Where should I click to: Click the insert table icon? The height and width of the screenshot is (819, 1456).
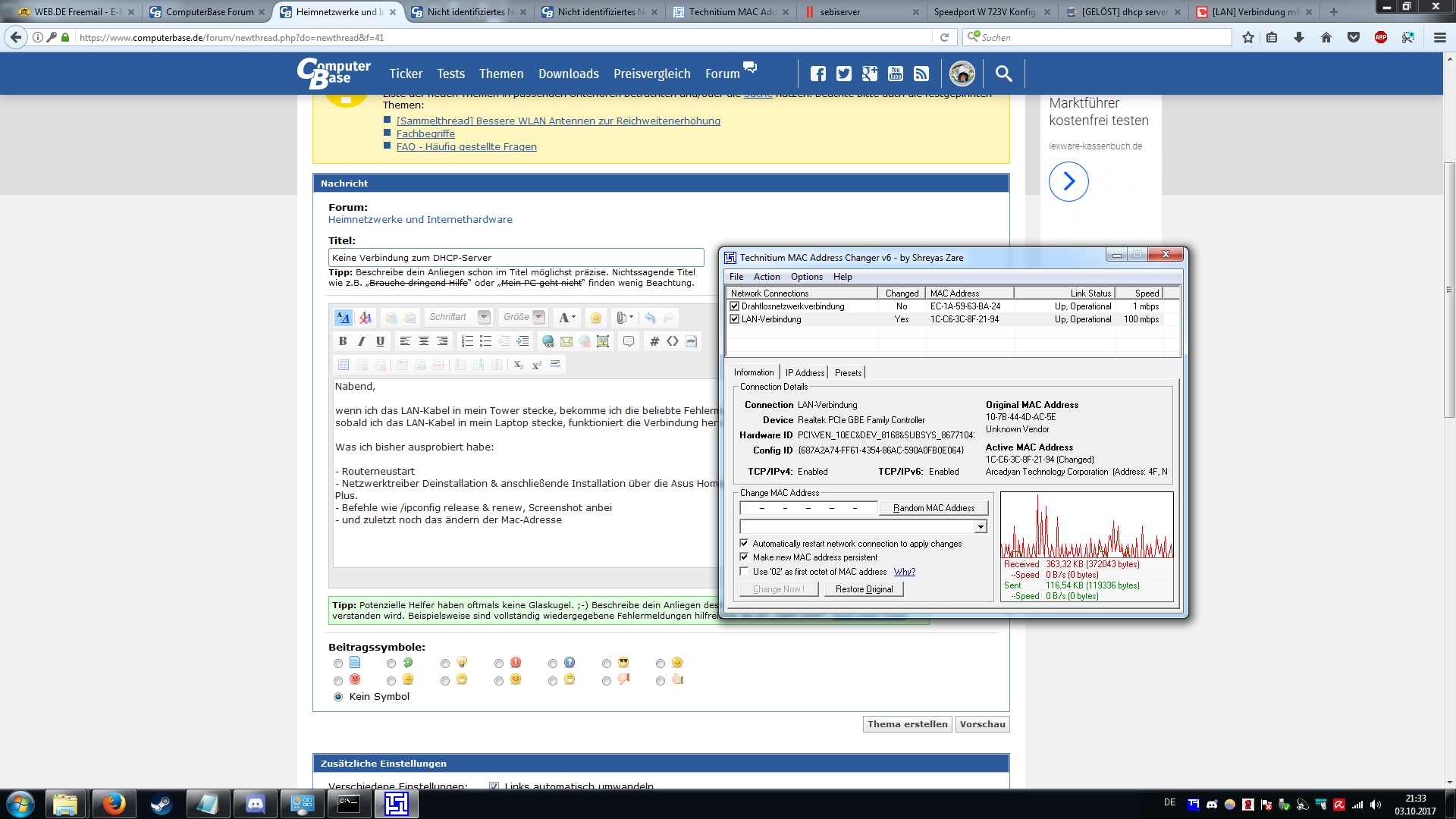[x=344, y=365]
